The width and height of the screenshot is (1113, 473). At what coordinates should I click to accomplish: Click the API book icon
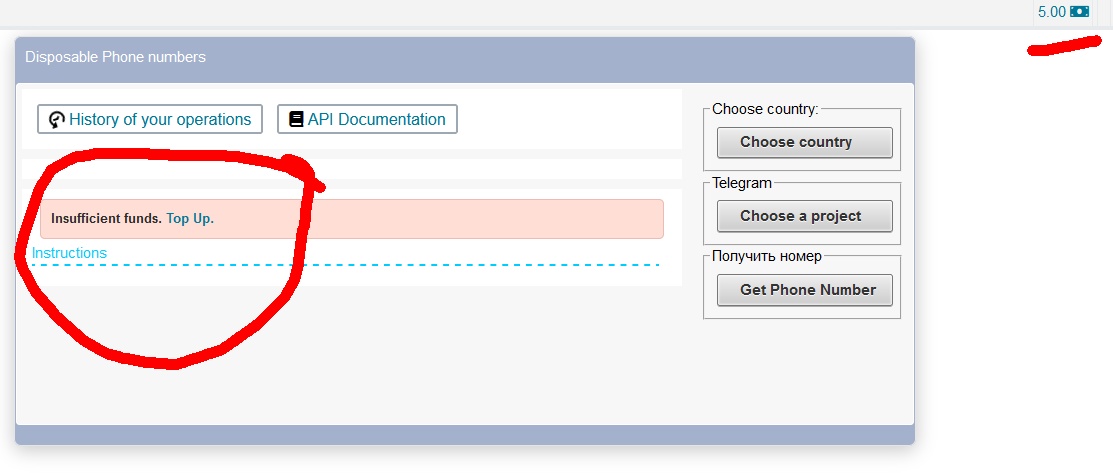coord(297,119)
